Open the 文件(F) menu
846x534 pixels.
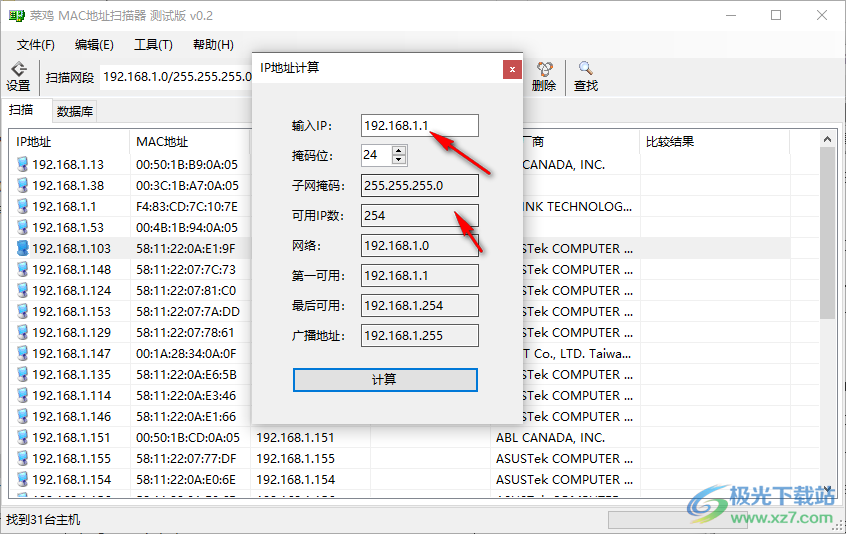point(36,45)
